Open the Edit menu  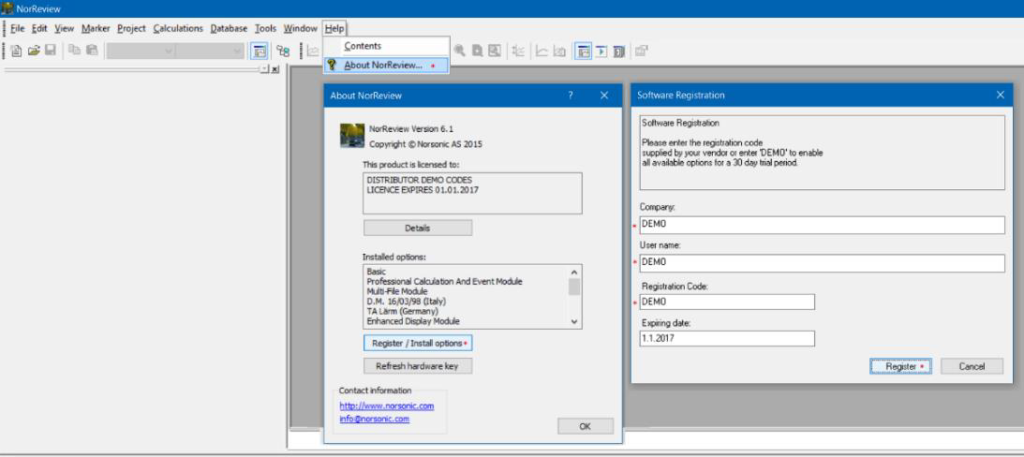pyautogui.click(x=40, y=29)
